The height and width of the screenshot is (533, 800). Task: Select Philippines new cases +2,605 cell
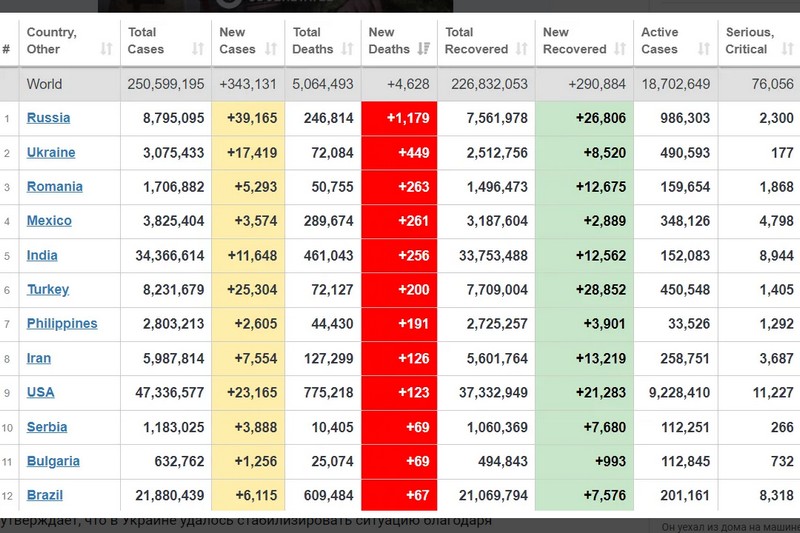(248, 324)
